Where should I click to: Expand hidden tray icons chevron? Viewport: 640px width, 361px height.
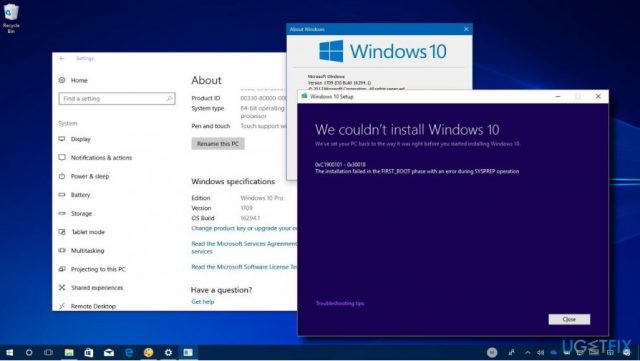527,352
